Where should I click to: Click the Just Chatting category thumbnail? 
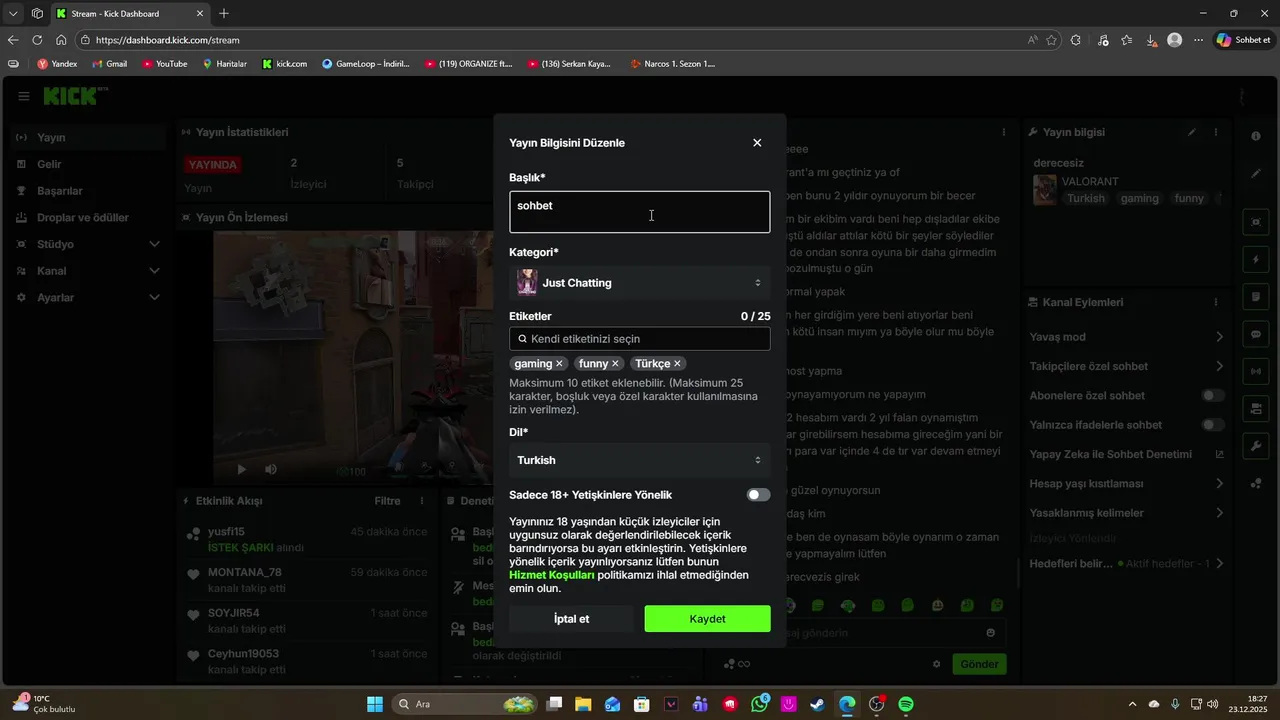527,283
